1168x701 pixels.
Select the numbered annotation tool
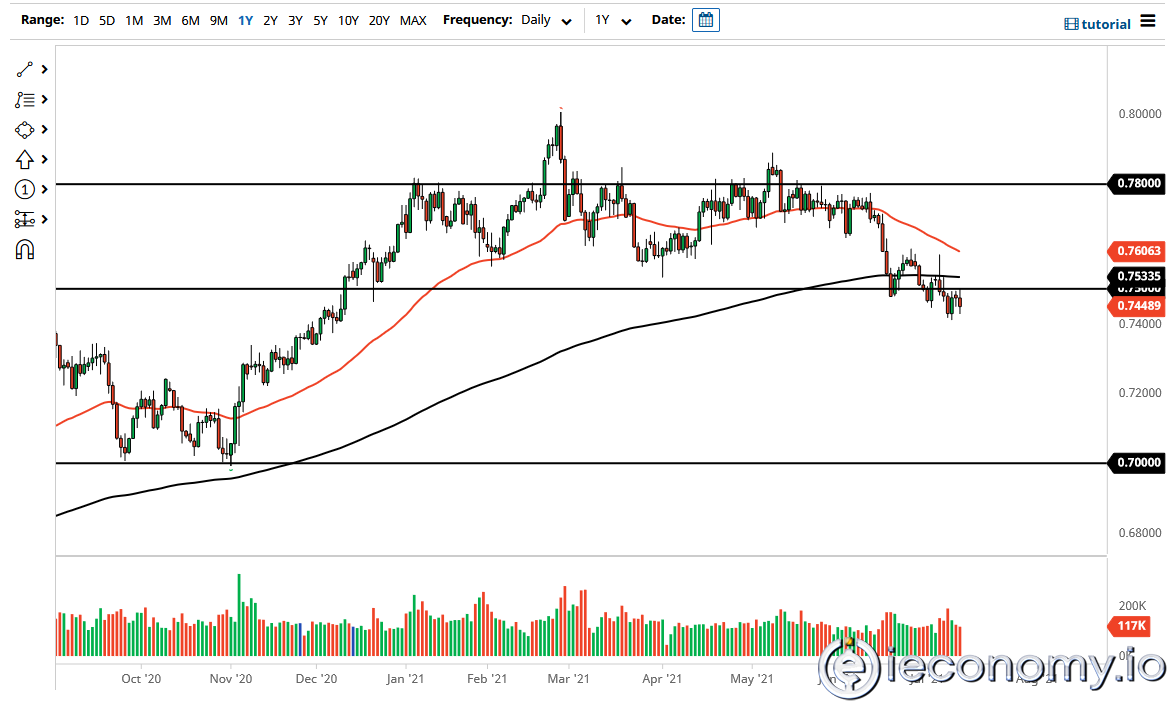coord(25,189)
